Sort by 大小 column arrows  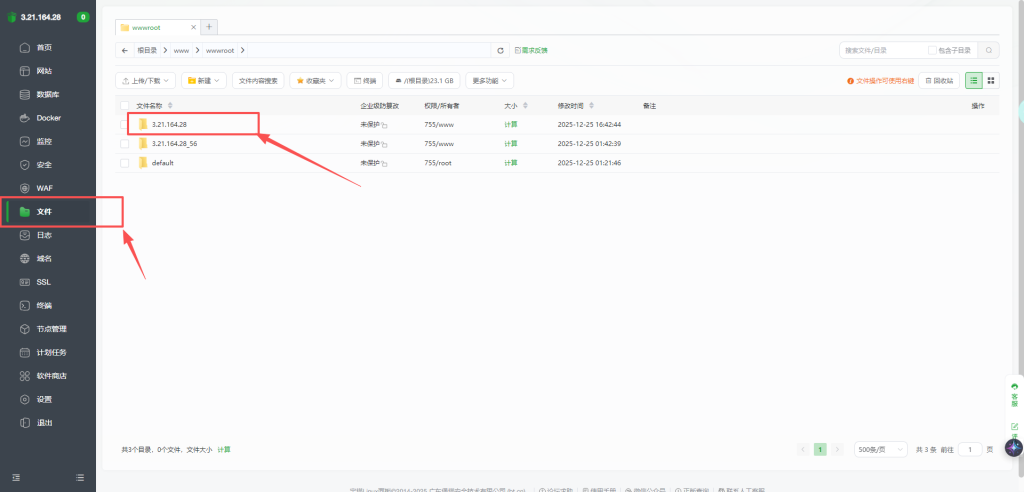526,105
